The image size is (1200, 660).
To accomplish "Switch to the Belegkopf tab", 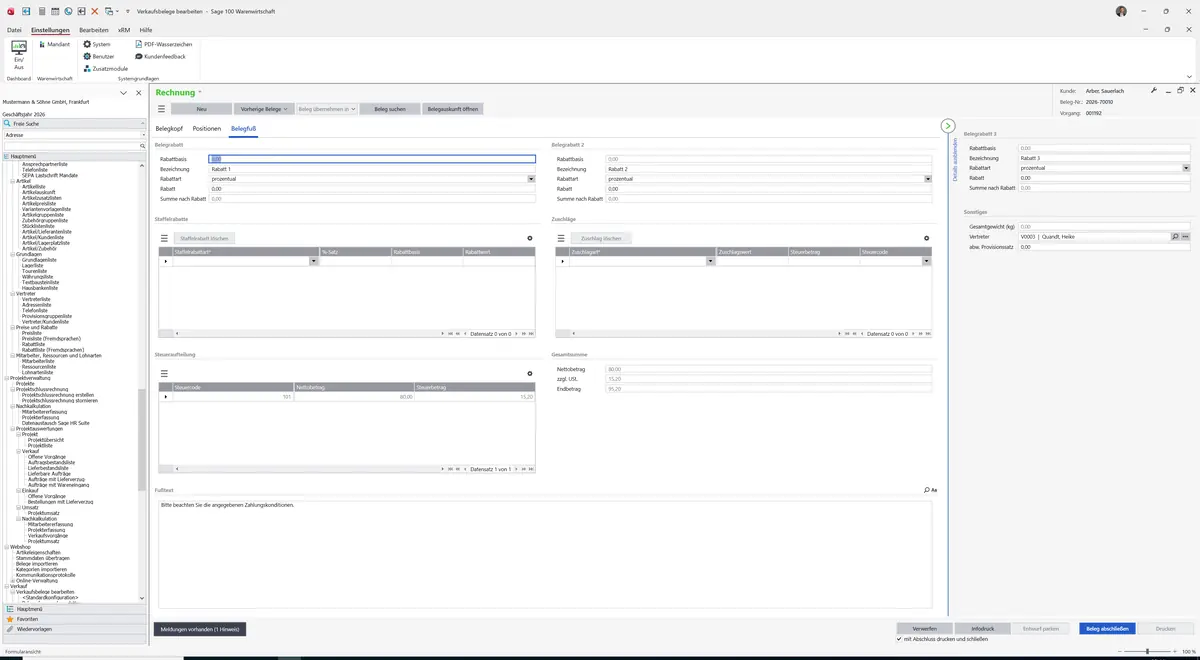I will tap(170, 129).
